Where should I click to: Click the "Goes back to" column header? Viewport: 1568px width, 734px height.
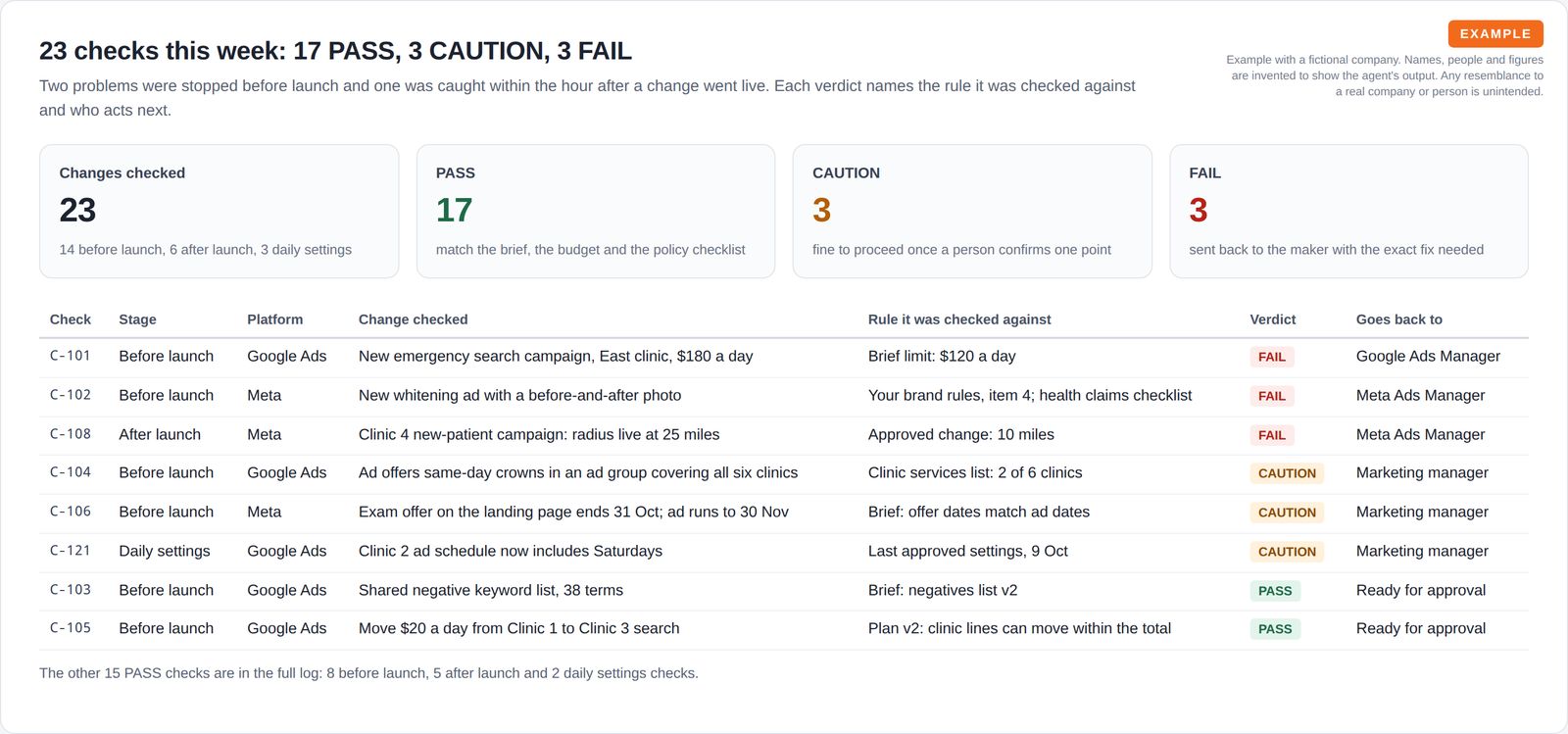click(1399, 319)
